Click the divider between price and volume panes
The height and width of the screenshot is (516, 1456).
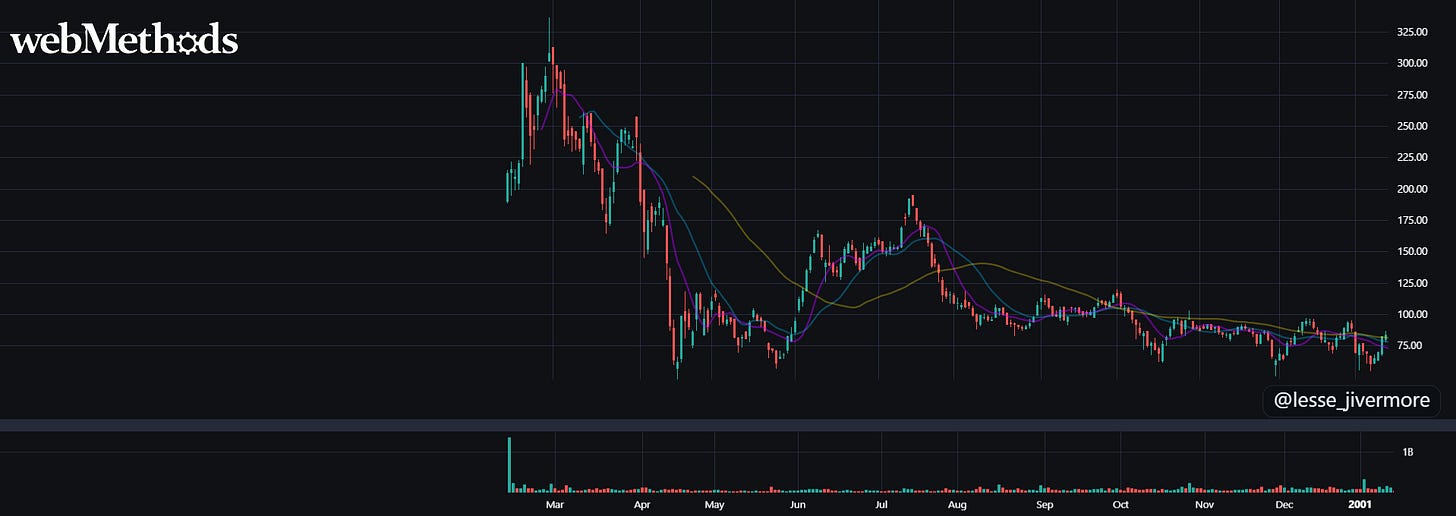pyautogui.click(x=728, y=426)
